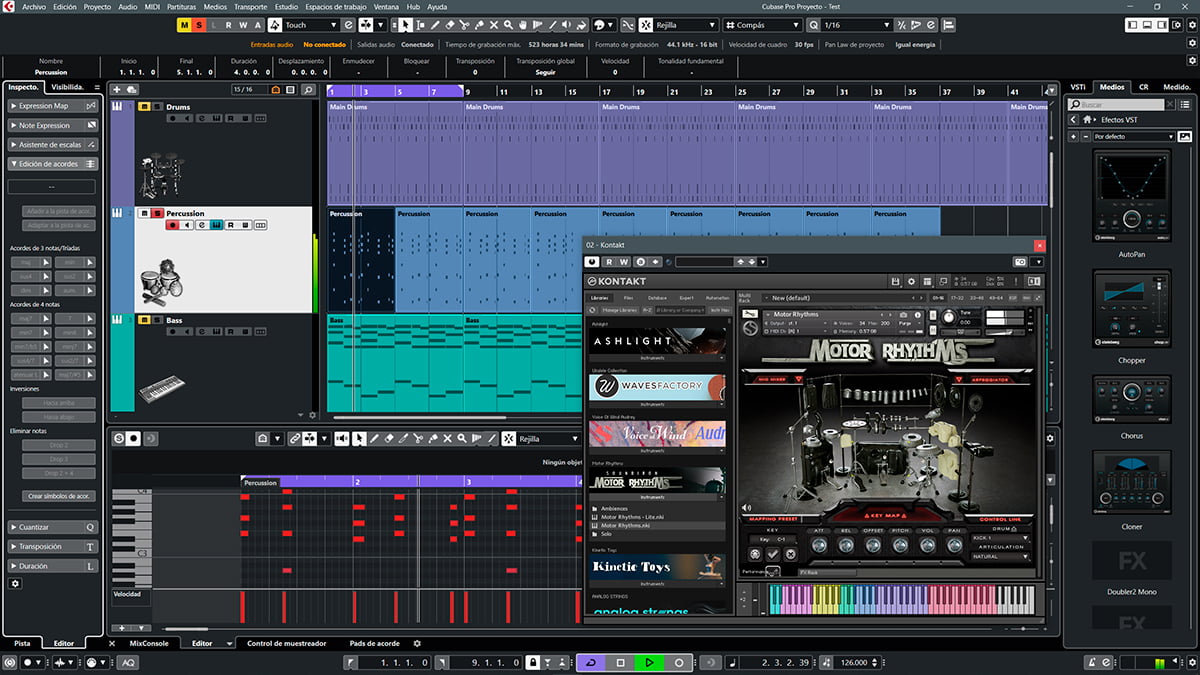Switch to the MixConsole tab
The width and height of the screenshot is (1200, 675).
coord(150,643)
